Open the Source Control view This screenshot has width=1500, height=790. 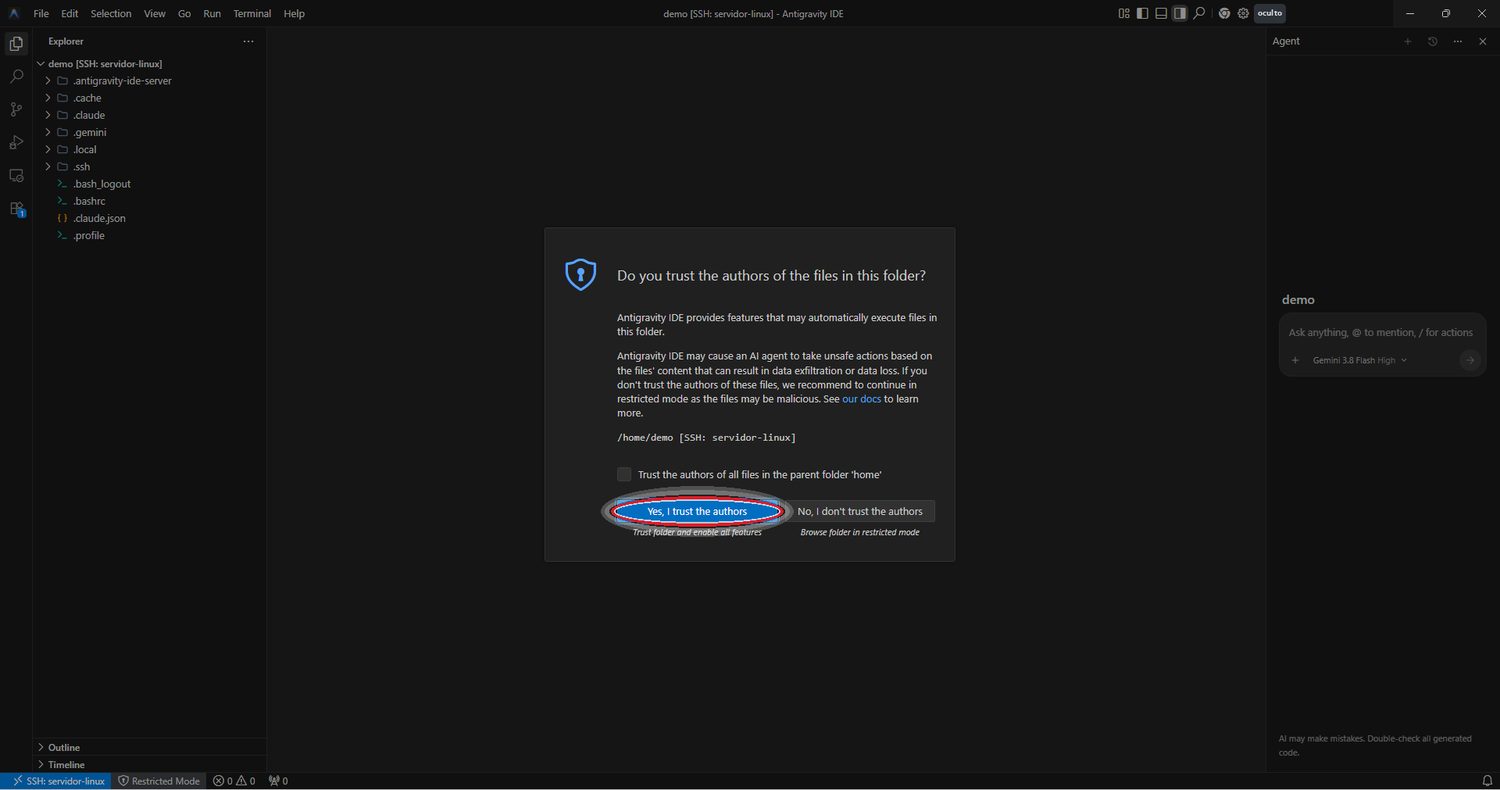tap(16, 109)
